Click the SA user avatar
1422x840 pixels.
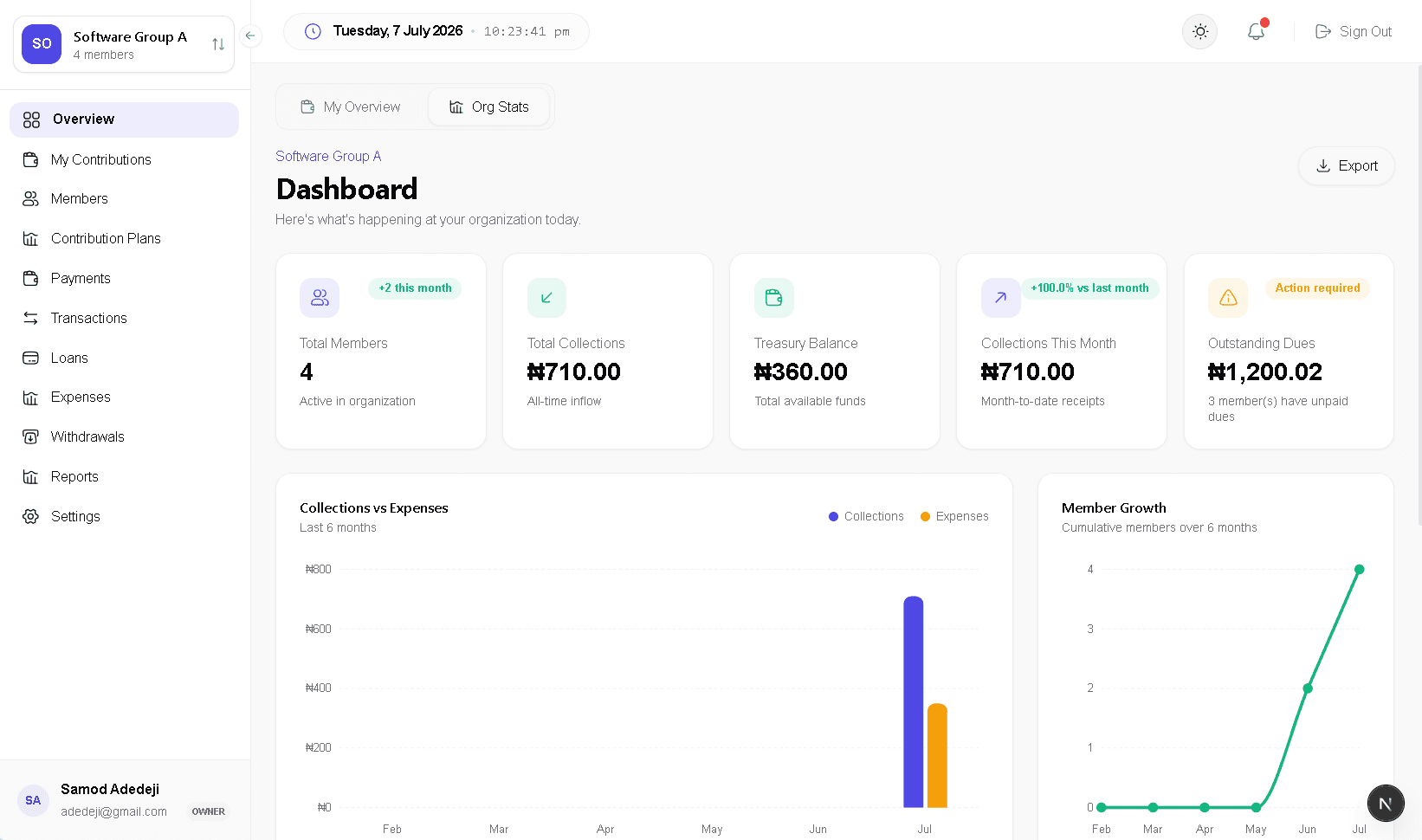point(33,801)
